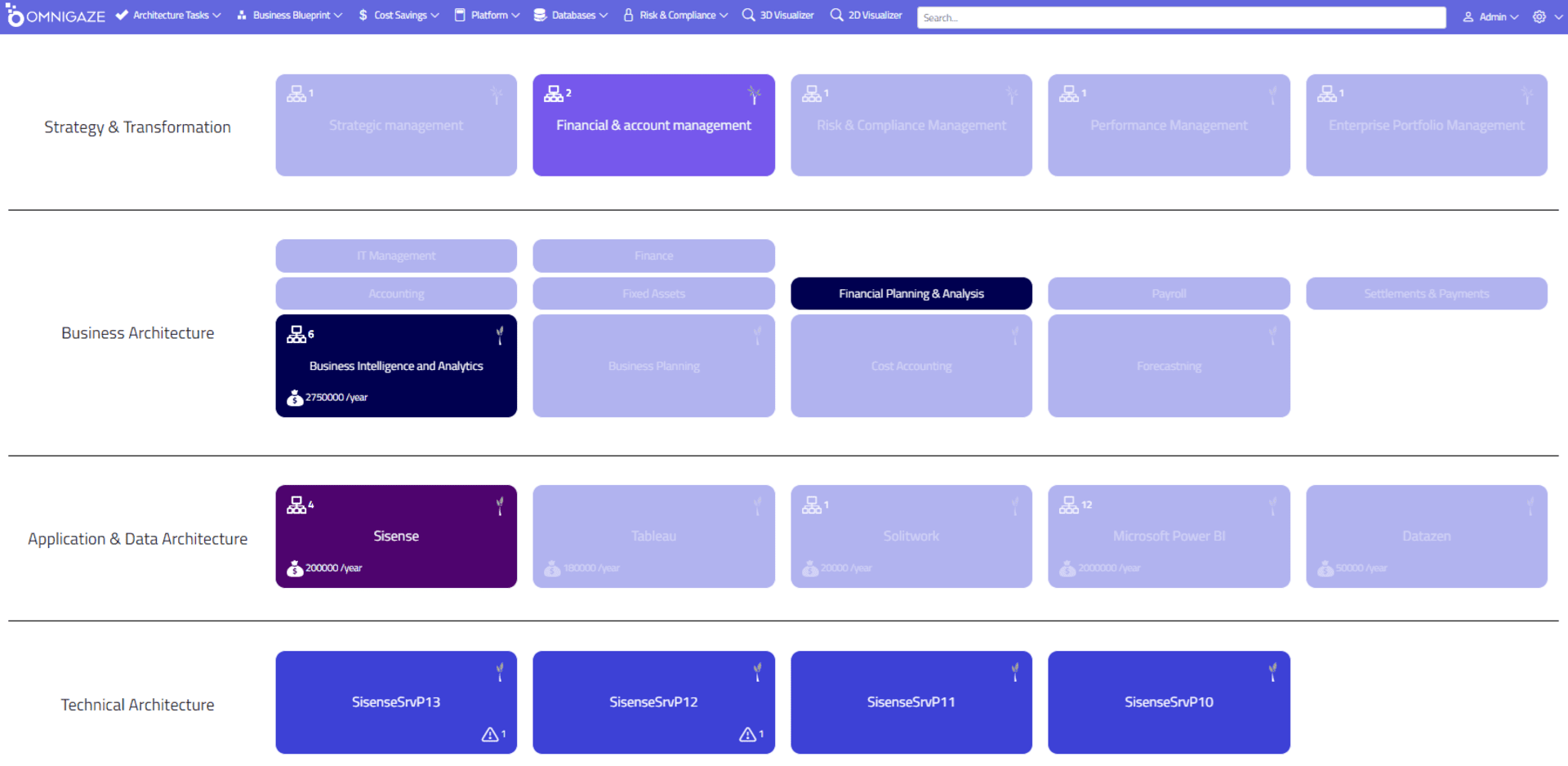Click sprout icon on SisenseSrvP10 card

(1272, 672)
